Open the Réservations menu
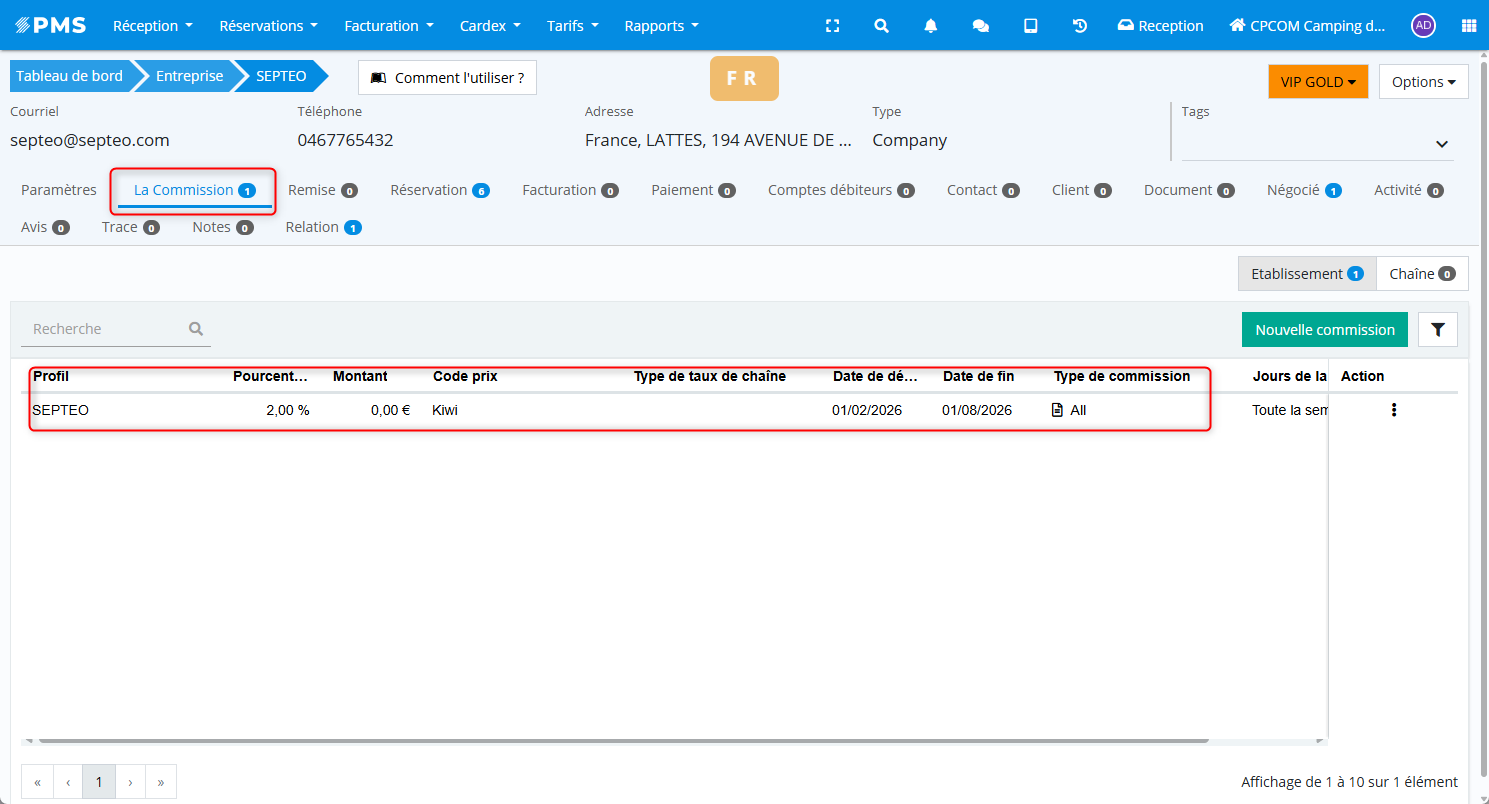The image size is (1489, 804). [x=268, y=26]
